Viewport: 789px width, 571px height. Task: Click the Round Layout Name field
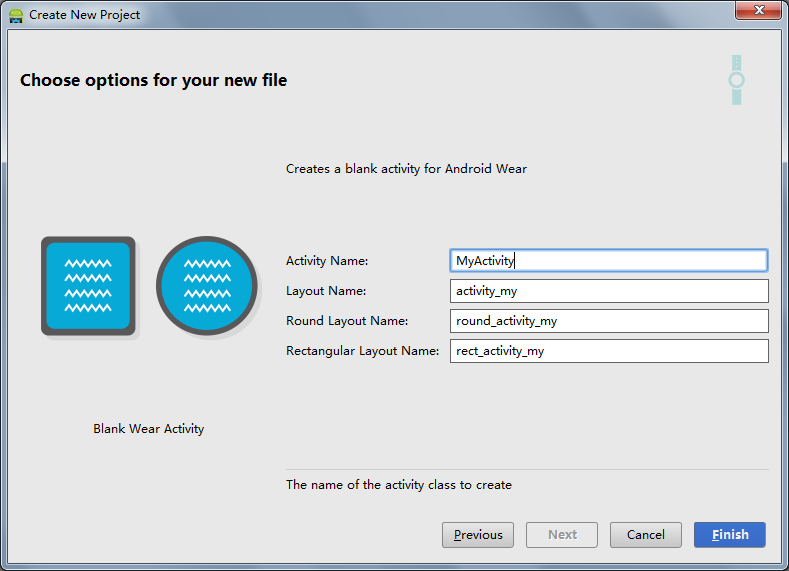tap(609, 321)
